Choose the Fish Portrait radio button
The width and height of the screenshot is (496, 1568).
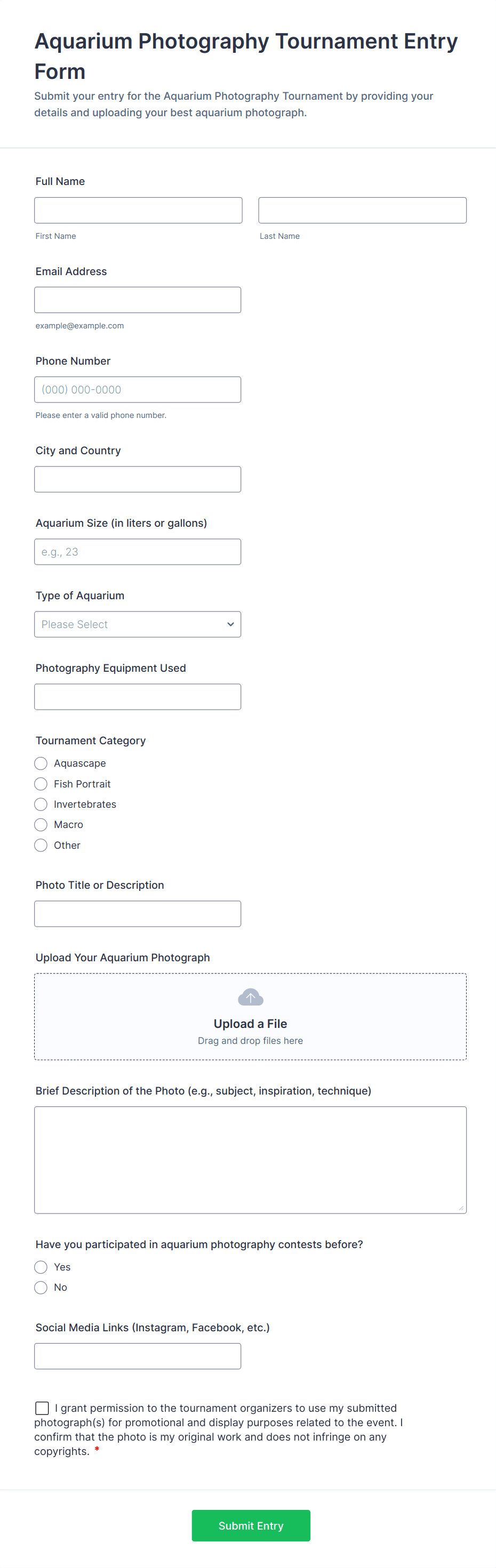coord(41,783)
